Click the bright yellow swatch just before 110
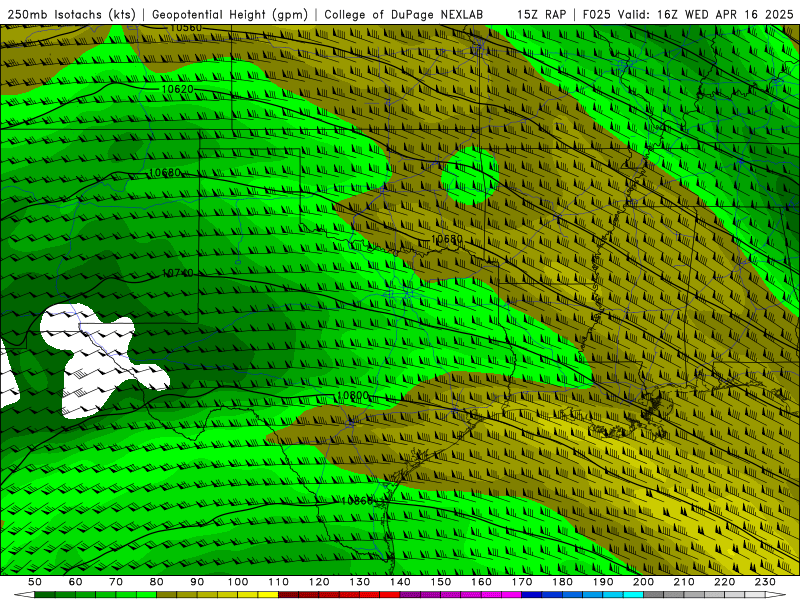The width and height of the screenshot is (800, 600). tap(268, 595)
